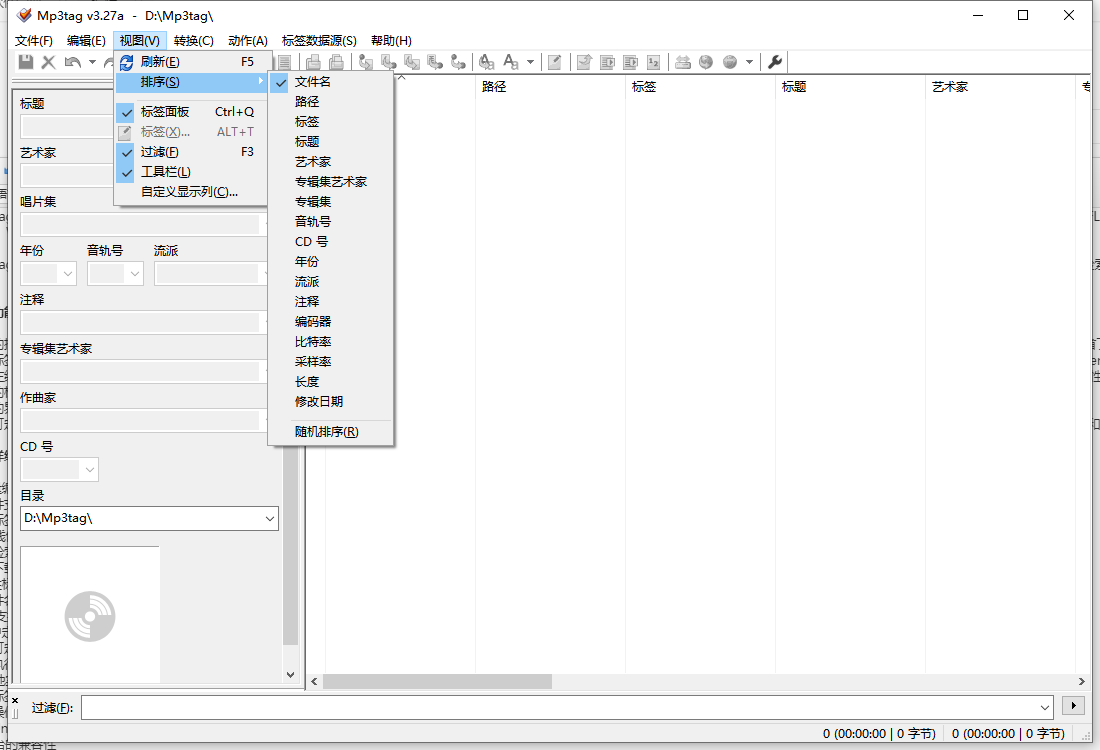Screen dimensions: 1100x750
Task: Open the Actions icon in toolbar
Action: click(487, 62)
